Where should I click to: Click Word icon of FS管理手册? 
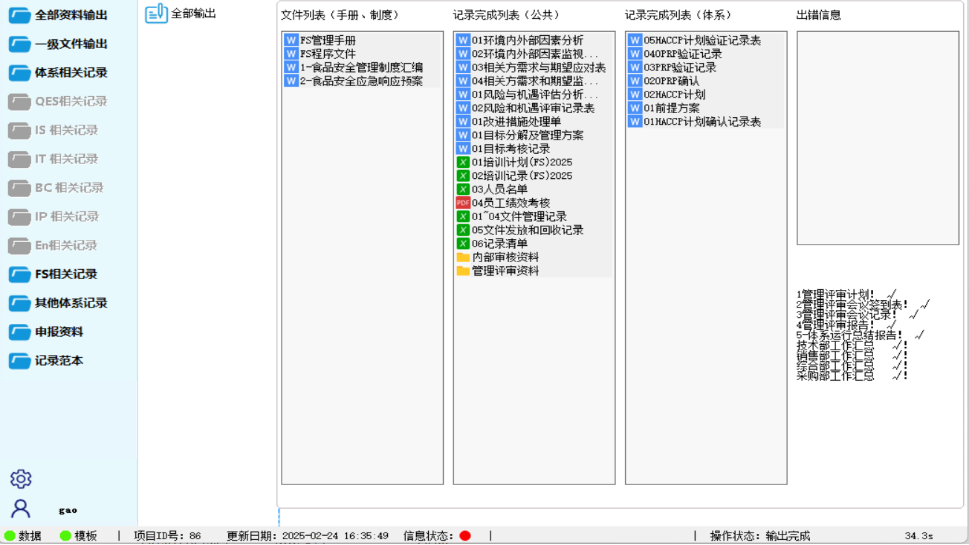(291, 40)
